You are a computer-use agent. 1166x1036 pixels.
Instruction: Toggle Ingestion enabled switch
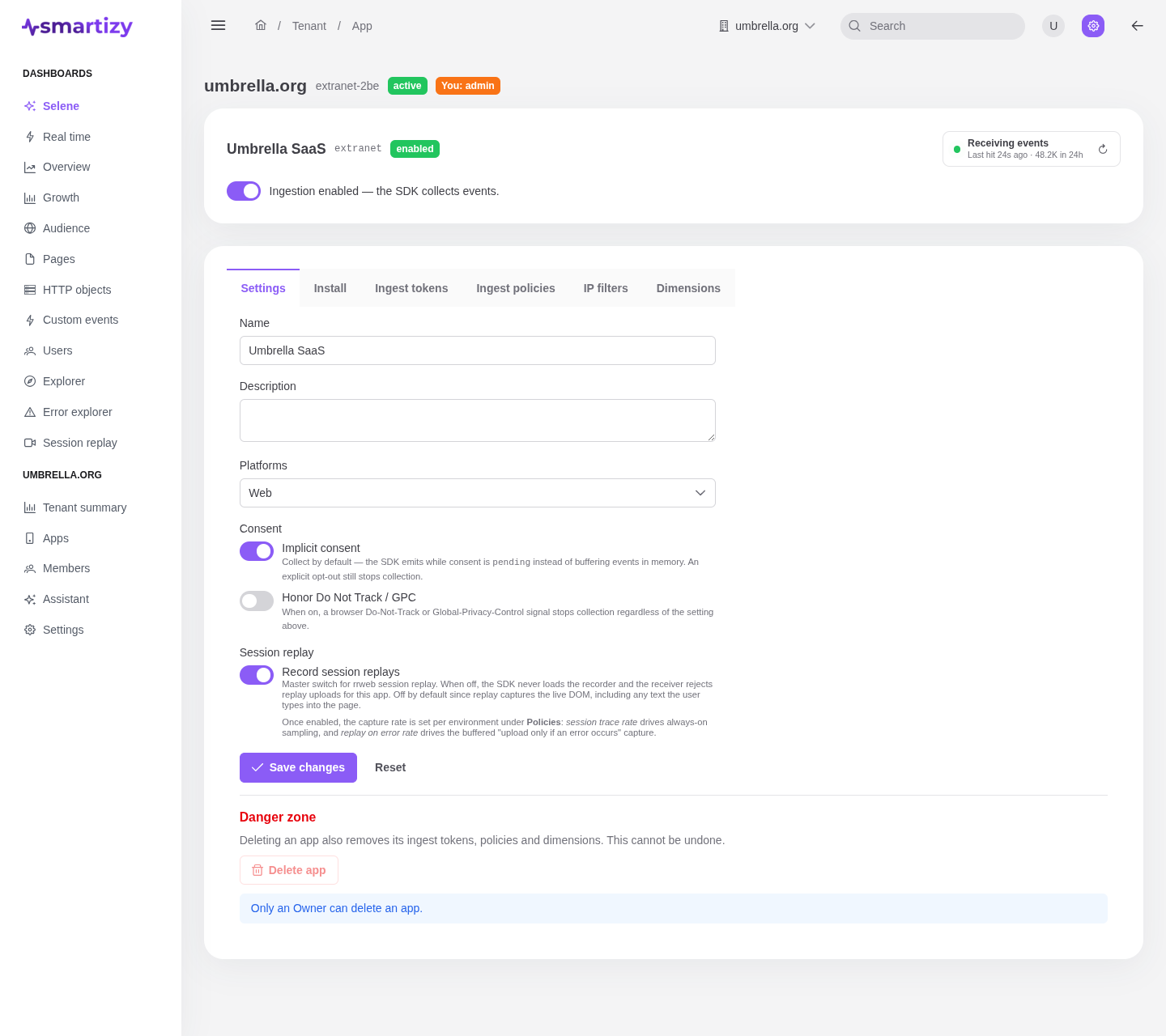(x=244, y=191)
